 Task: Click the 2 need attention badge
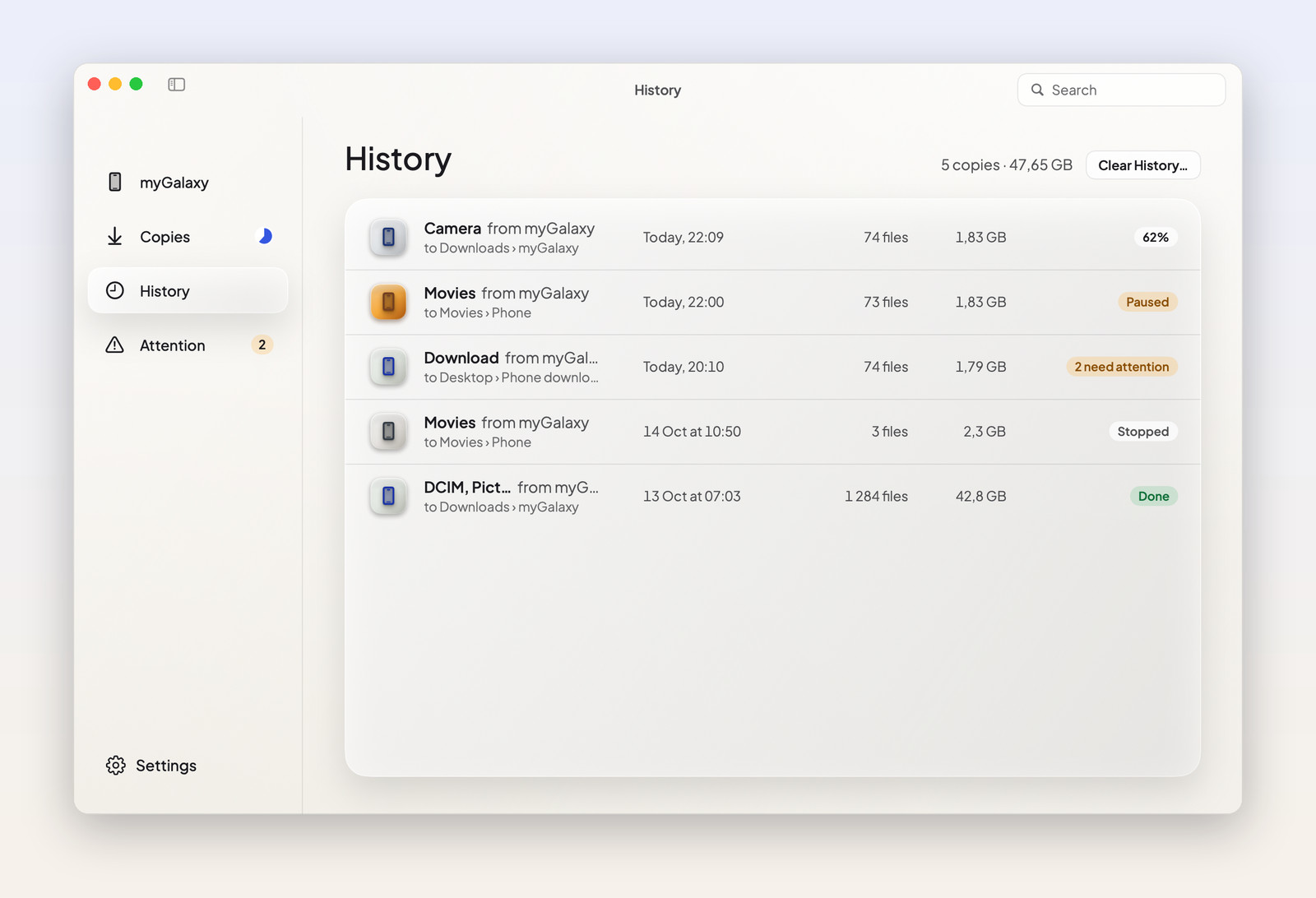(1121, 367)
